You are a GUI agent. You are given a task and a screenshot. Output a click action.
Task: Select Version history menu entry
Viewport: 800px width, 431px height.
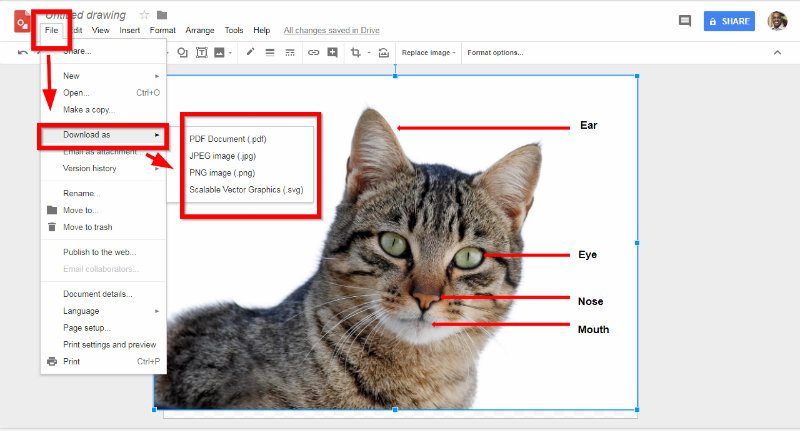coord(104,168)
